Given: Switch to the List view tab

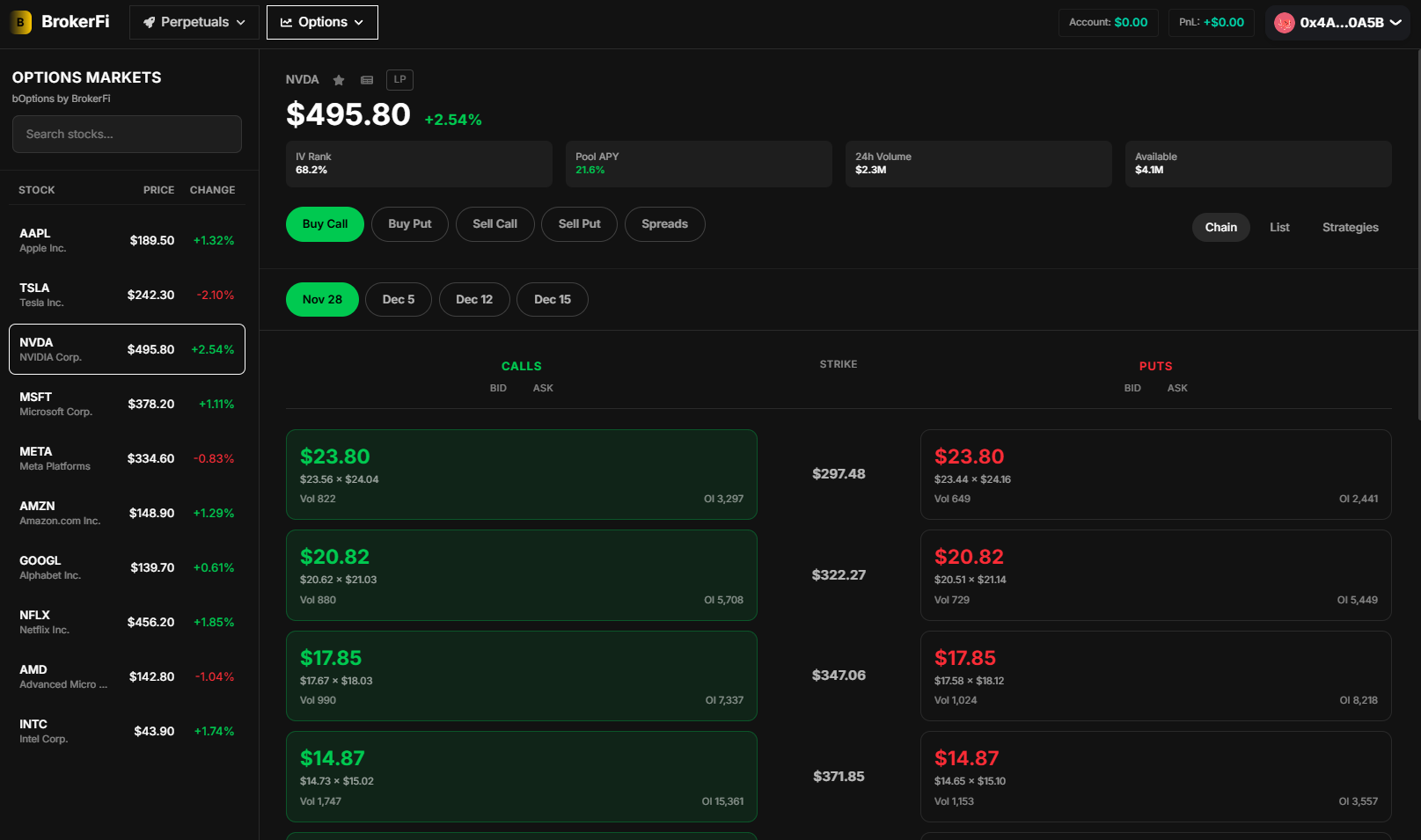Looking at the screenshot, I should point(1279,227).
